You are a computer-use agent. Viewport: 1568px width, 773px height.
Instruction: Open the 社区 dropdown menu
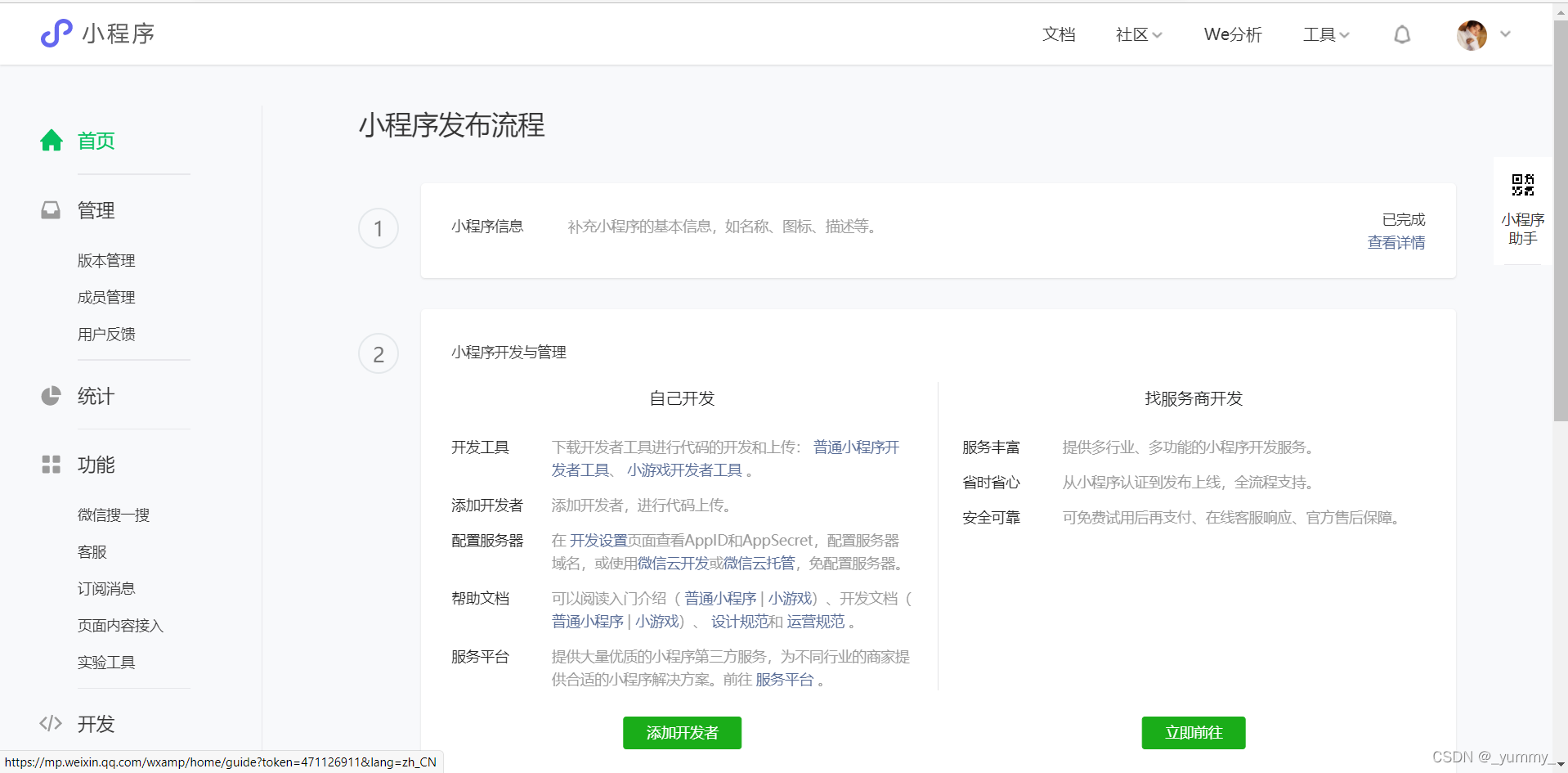coord(1138,34)
